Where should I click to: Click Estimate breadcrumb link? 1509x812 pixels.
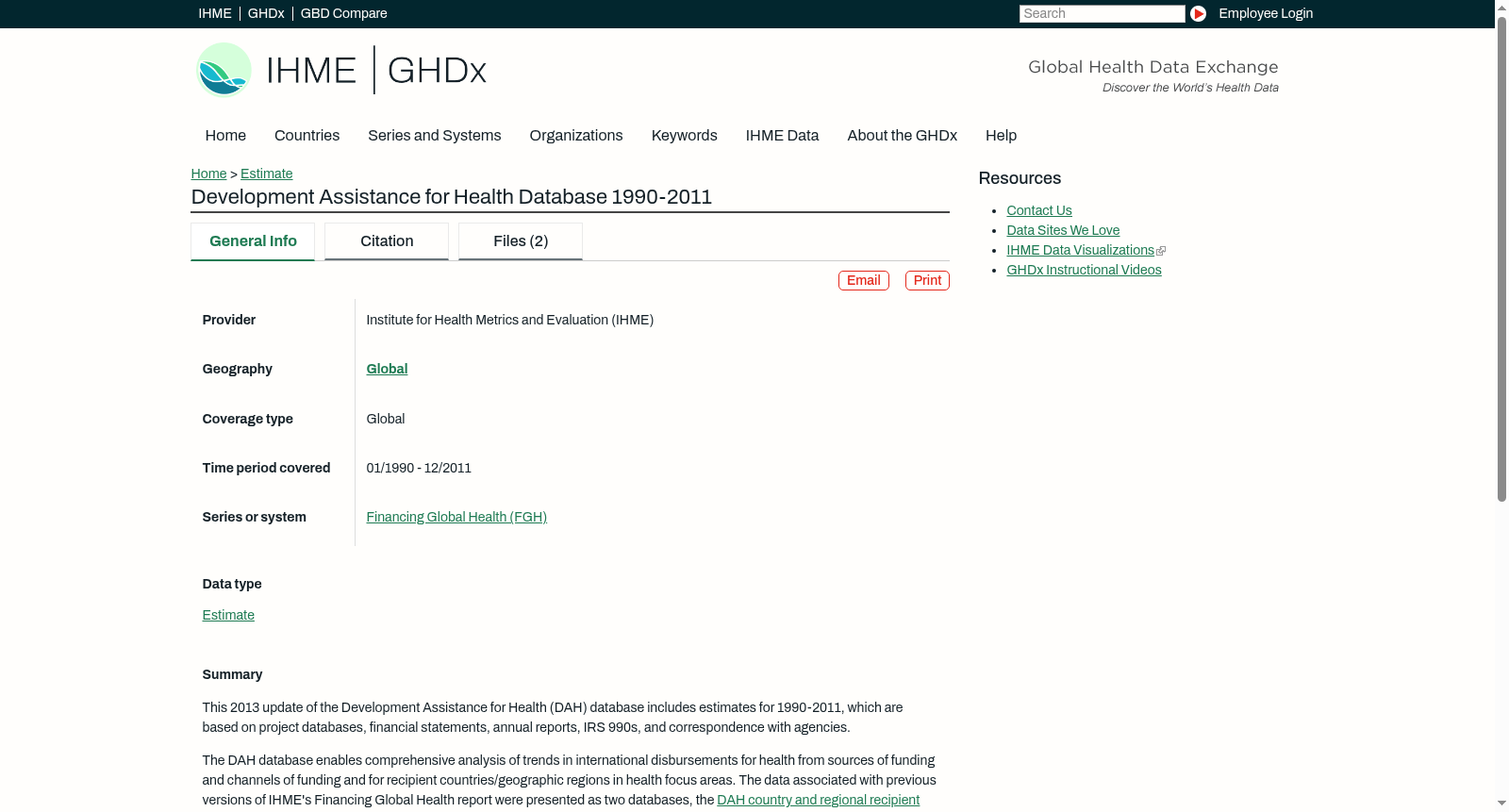(267, 174)
